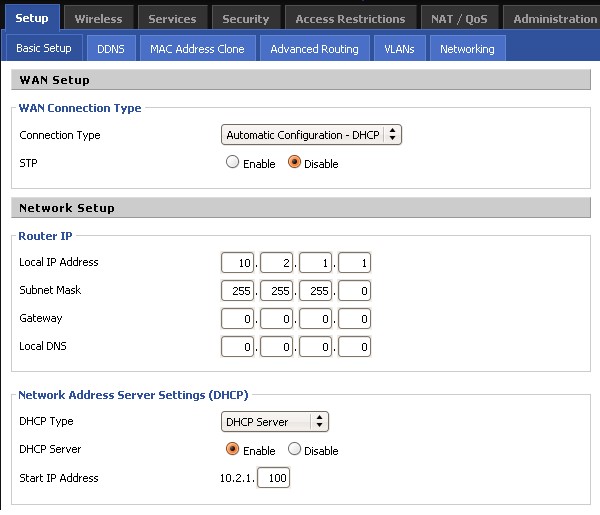The image size is (600, 515).
Task: Click Local IP second octet field
Action: click(276, 262)
